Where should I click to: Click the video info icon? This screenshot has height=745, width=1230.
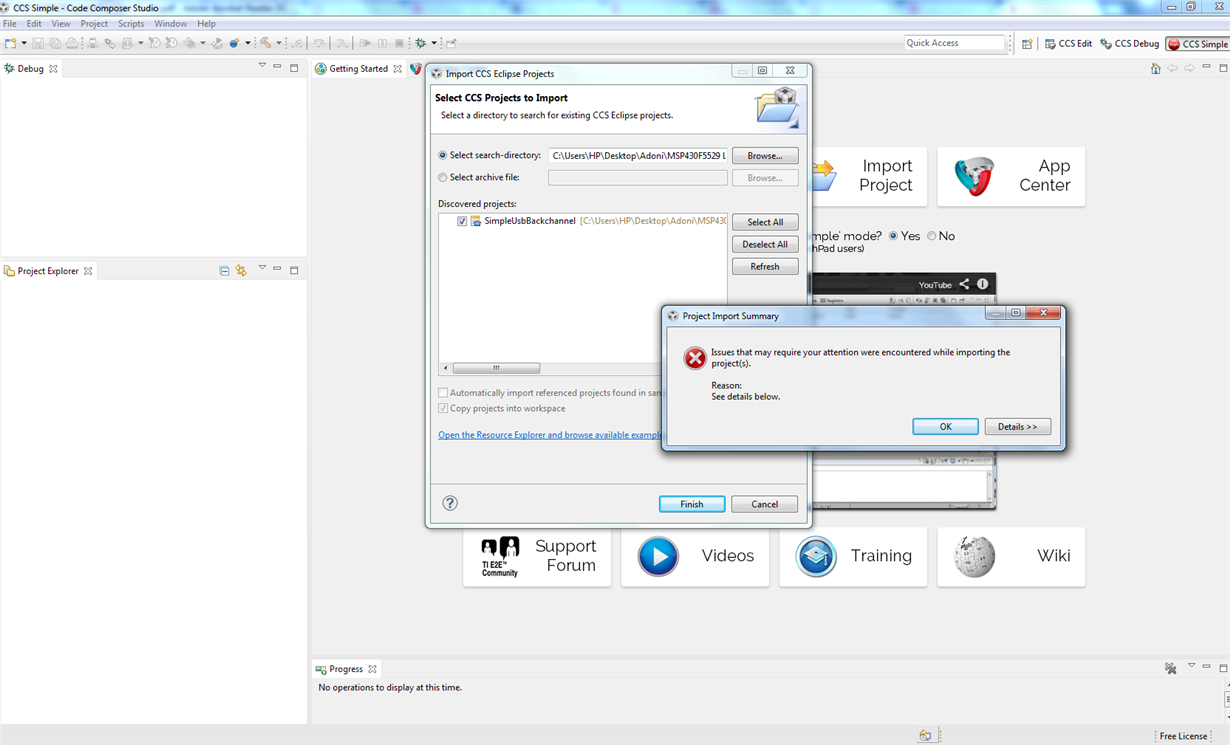pyautogui.click(x=983, y=284)
